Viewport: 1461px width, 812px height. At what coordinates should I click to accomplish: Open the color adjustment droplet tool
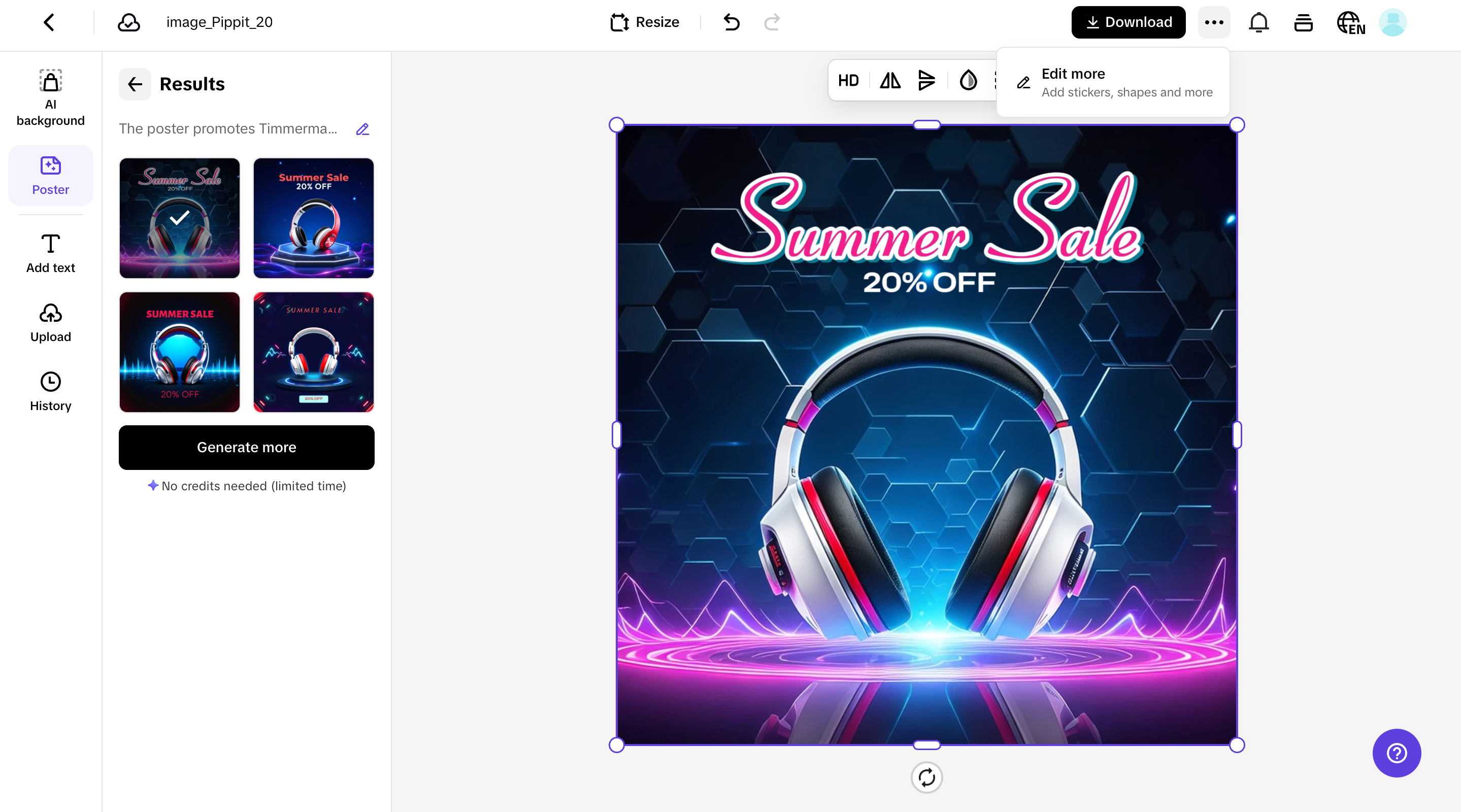click(x=968, y=81)
